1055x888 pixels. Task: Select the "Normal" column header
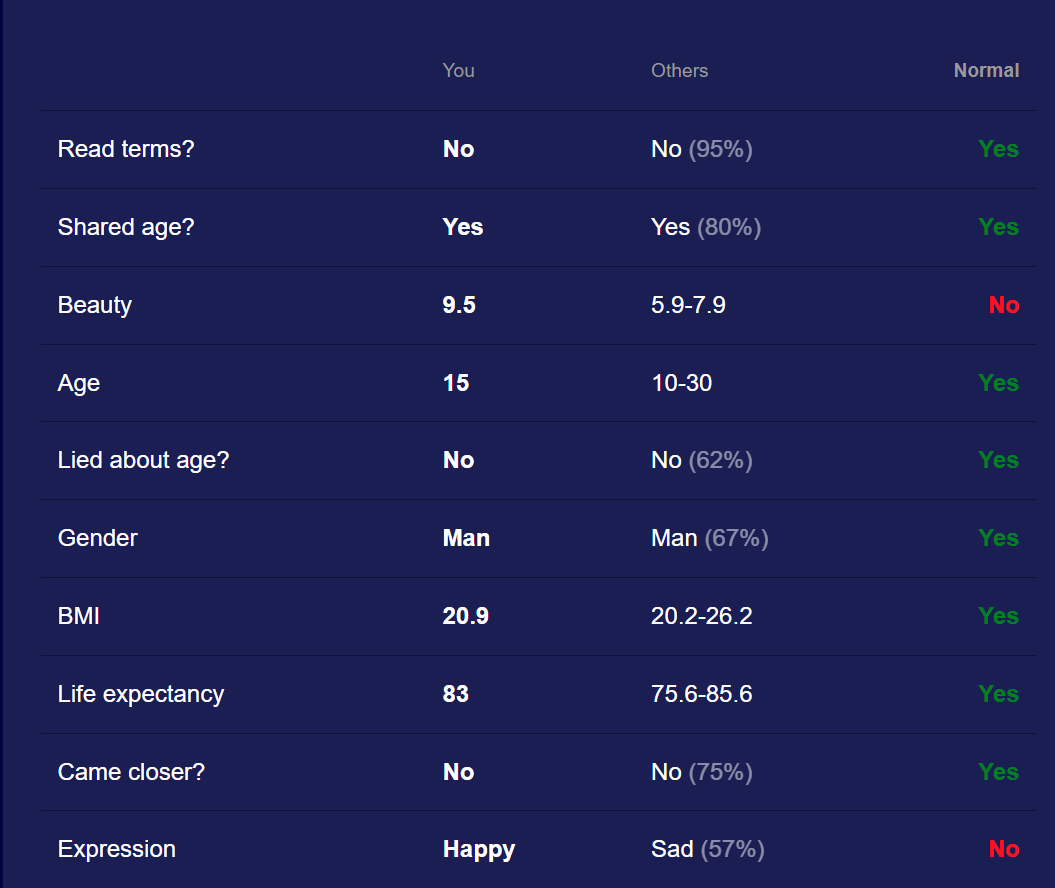click(986, 71)
